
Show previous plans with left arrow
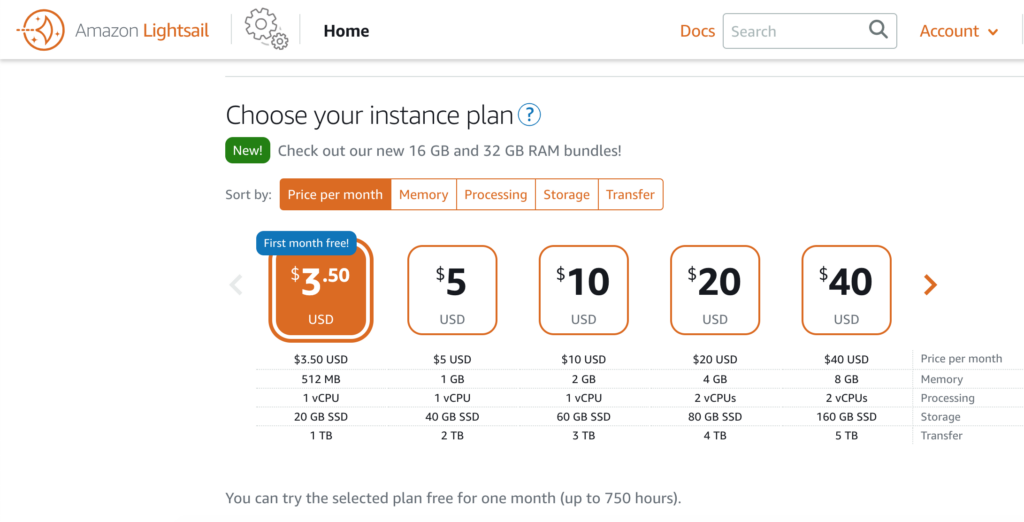(x=236, y=284)
